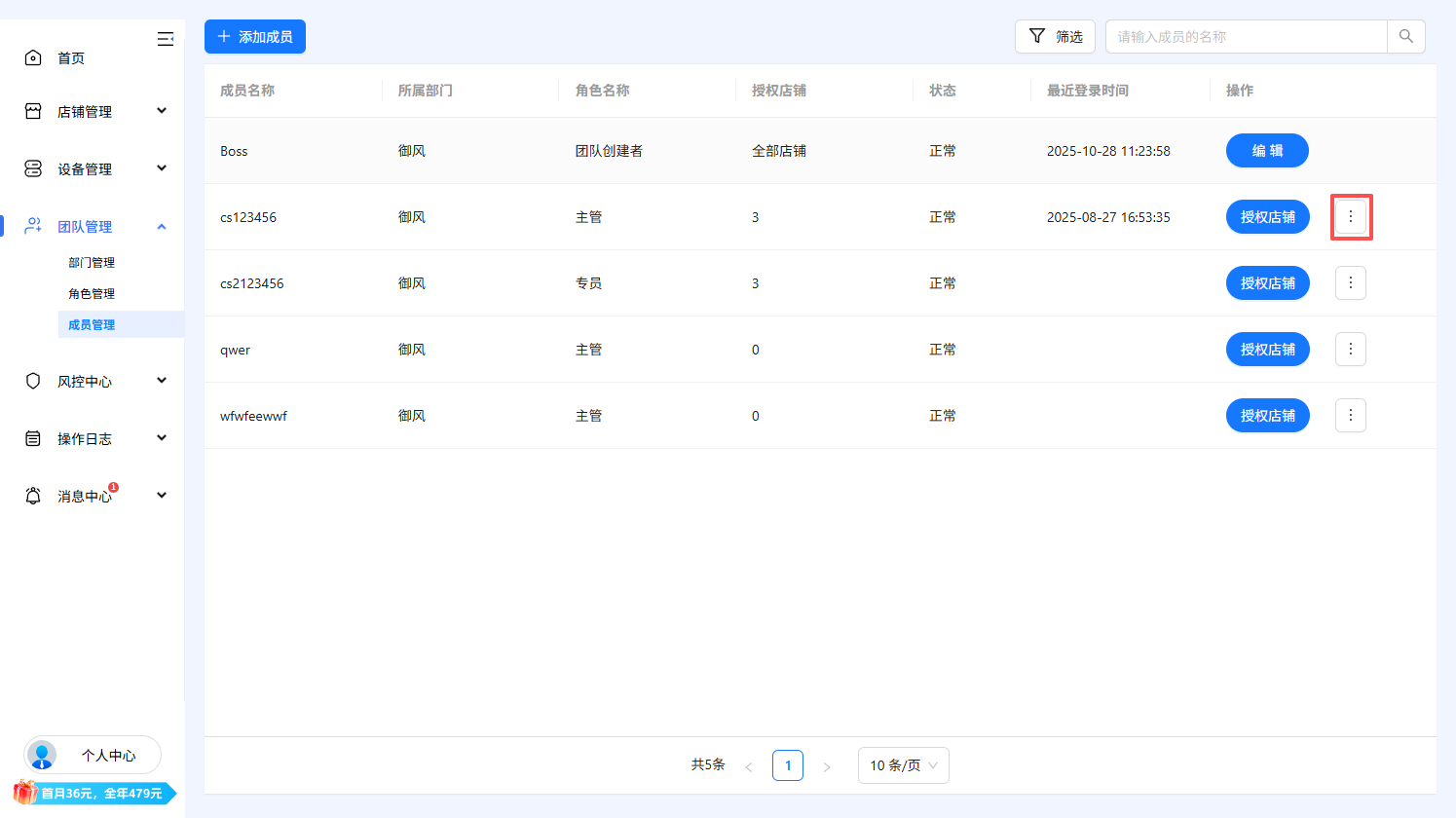Switch to 部门管理 menu item
This screenshot has height=818, width=1456.
click(x=92, y=262)
